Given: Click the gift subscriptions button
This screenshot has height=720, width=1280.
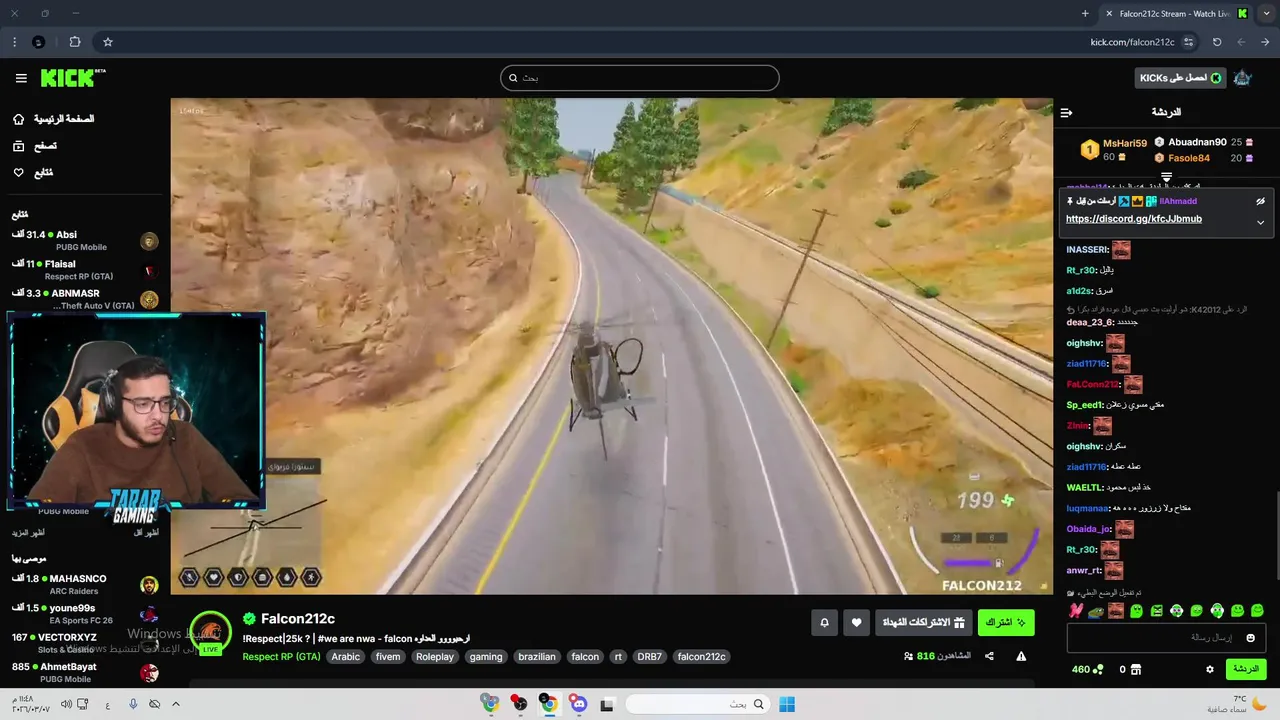Looking at the screenshot, I should (x=923, y=622).
